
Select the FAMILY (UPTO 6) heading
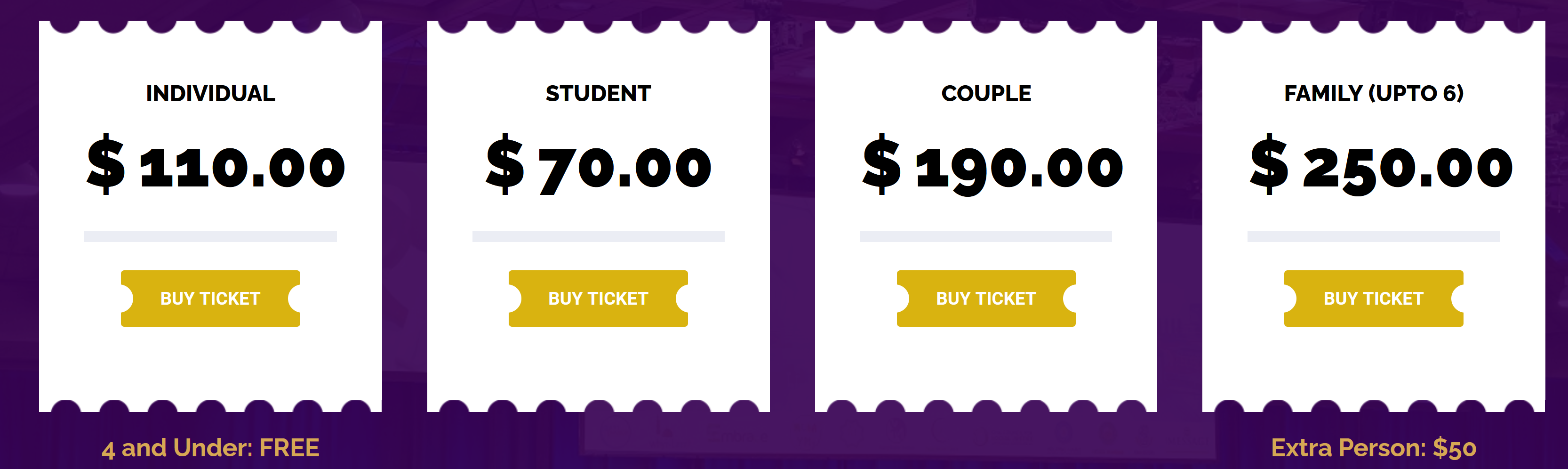tap(1374, 93)
